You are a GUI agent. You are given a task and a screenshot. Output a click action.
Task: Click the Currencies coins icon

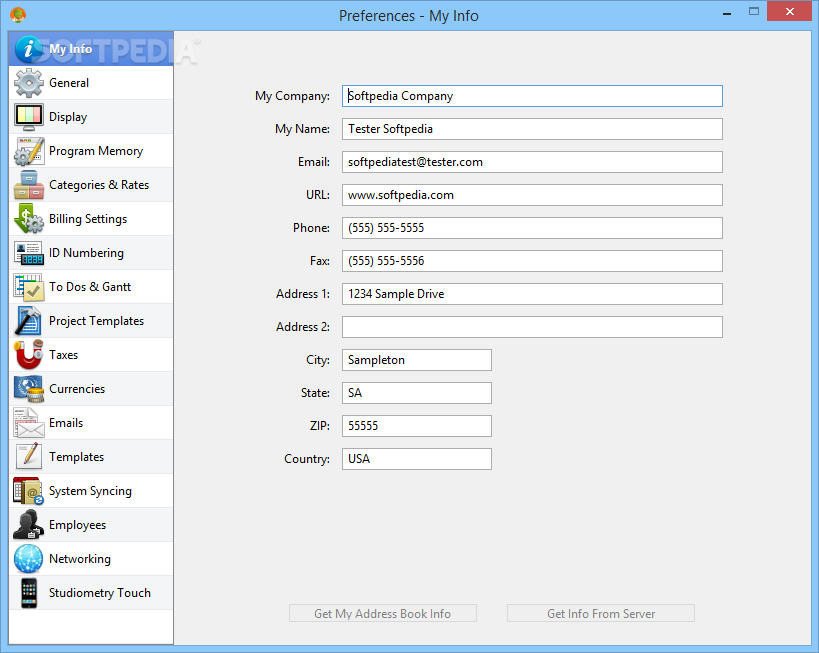point(29,389)
